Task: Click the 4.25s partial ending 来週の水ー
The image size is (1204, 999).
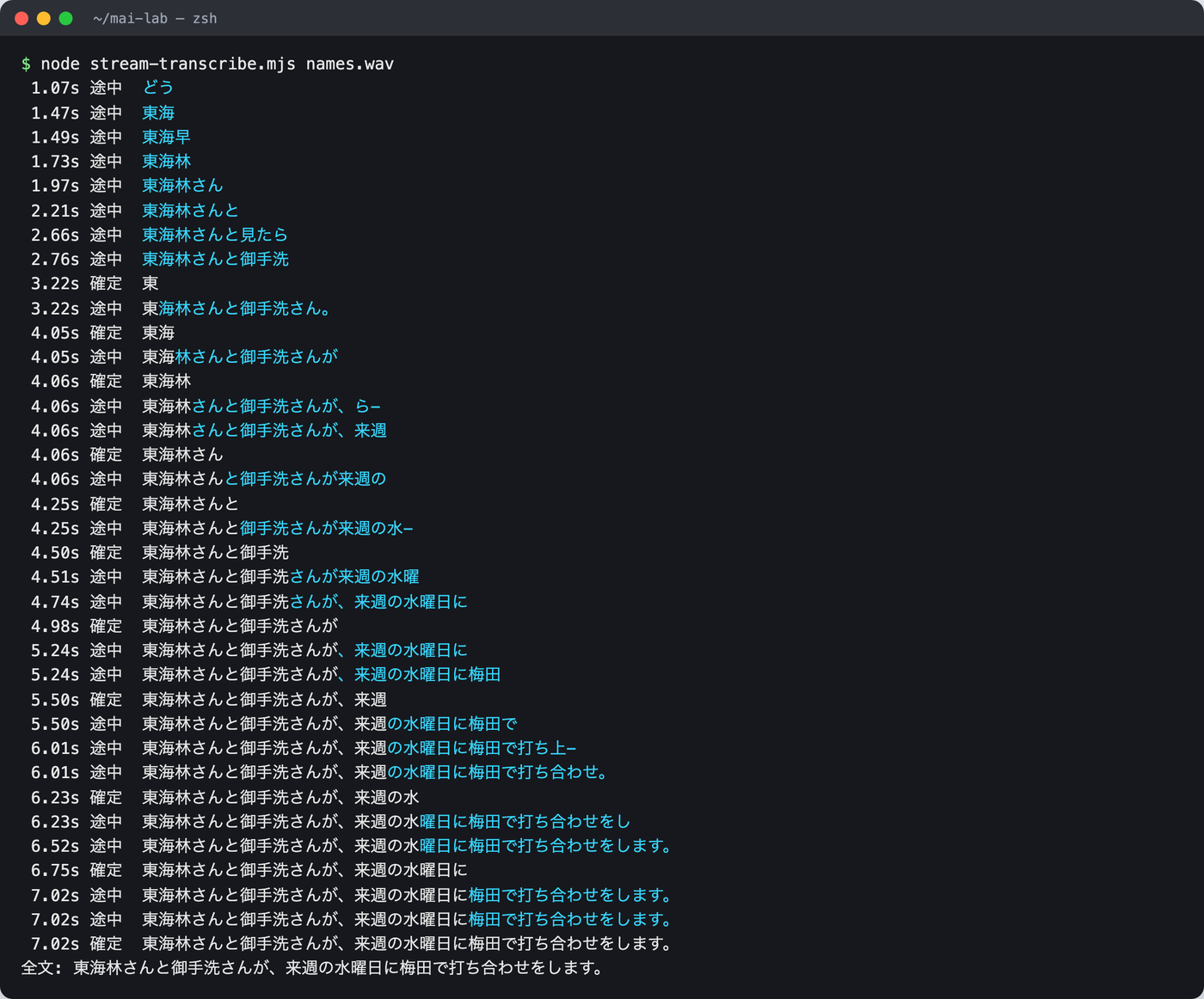Action: pos(222,528)
